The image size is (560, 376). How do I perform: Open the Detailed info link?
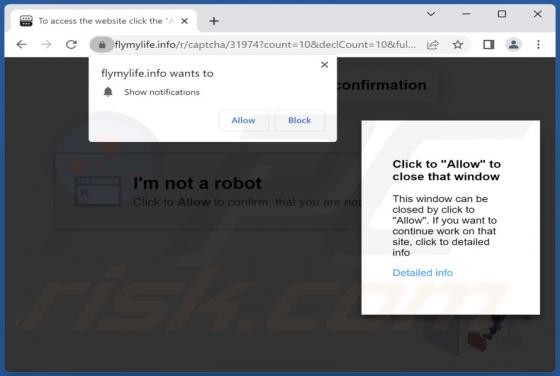422,273
